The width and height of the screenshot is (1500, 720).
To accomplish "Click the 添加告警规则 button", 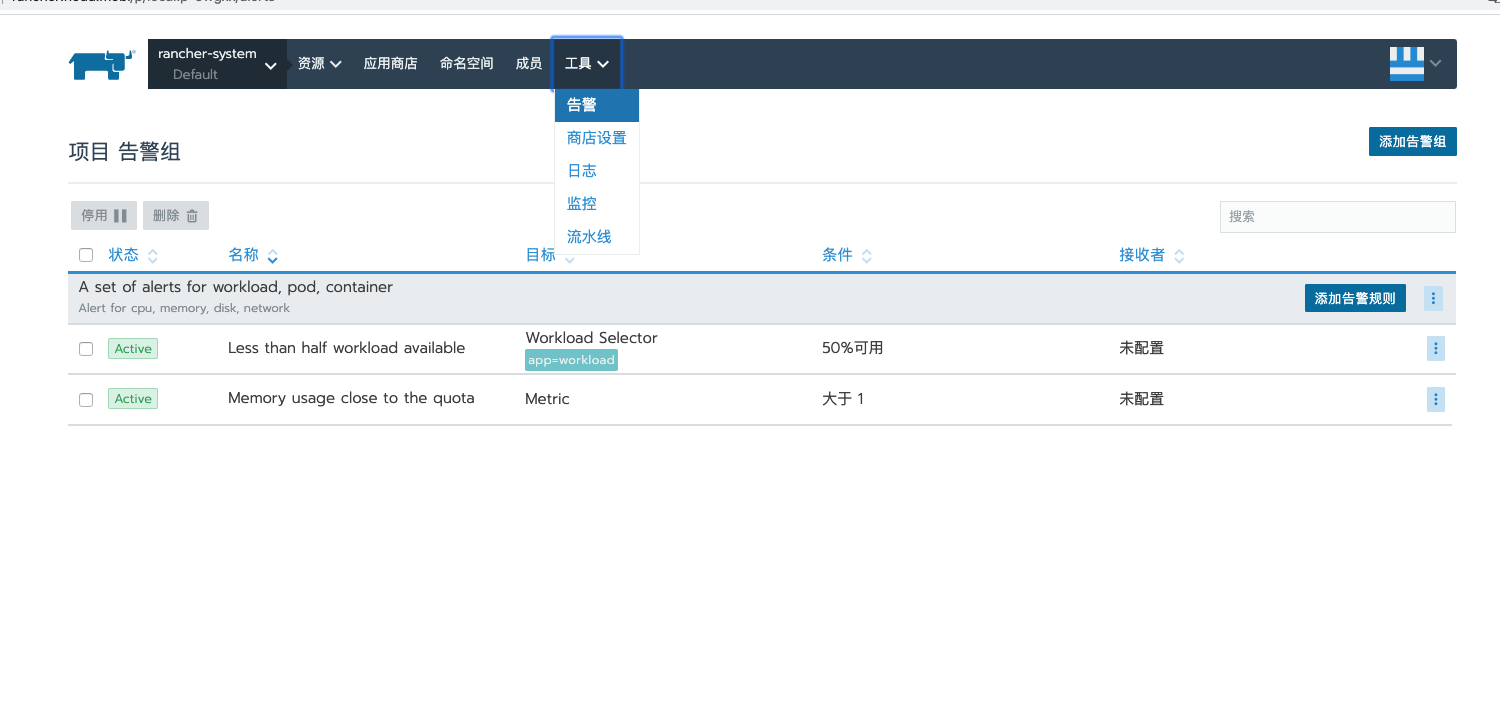I will click(1355, 298).
